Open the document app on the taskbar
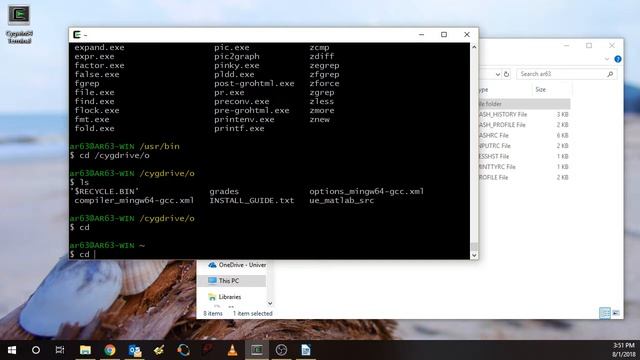This screenshot has height=360, width=640. (306, 350)
